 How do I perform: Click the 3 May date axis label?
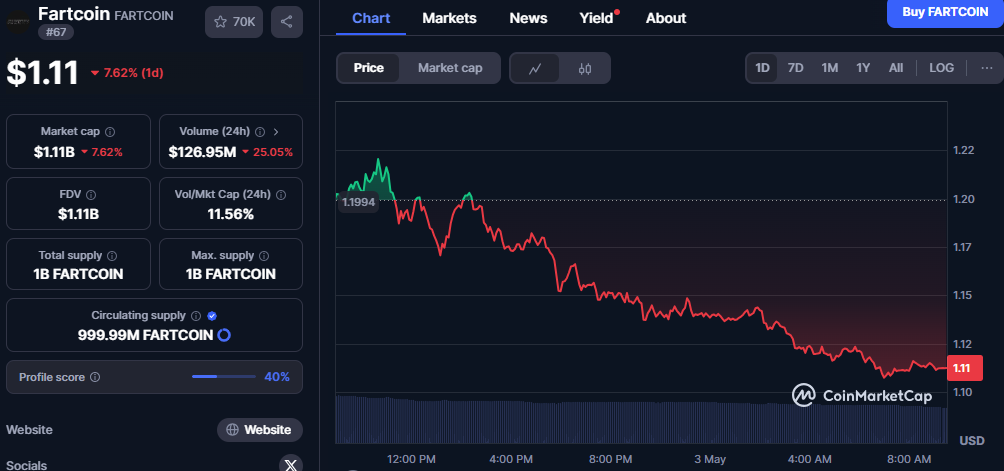pos(710,459)
